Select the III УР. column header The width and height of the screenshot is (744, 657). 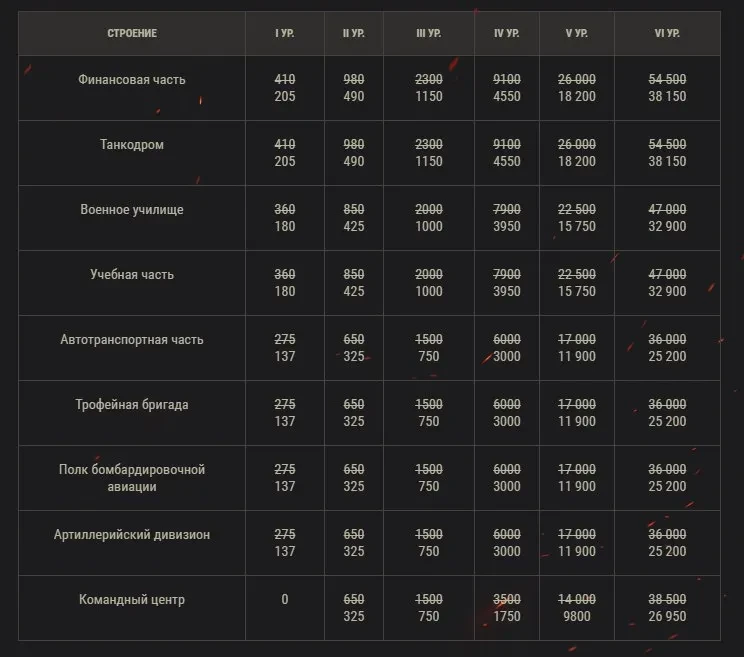428,33
